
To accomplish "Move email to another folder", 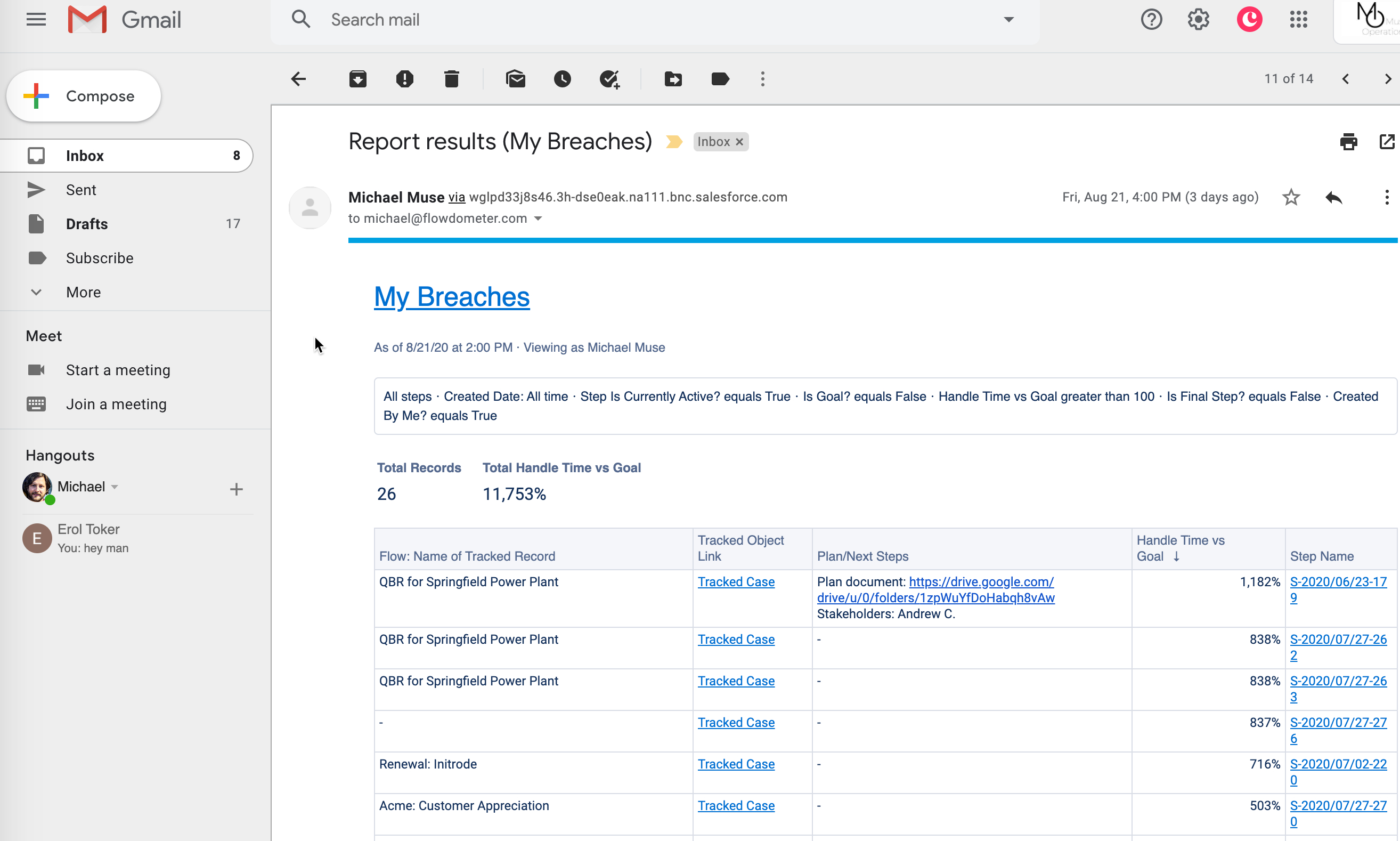I will pos(673,79).
